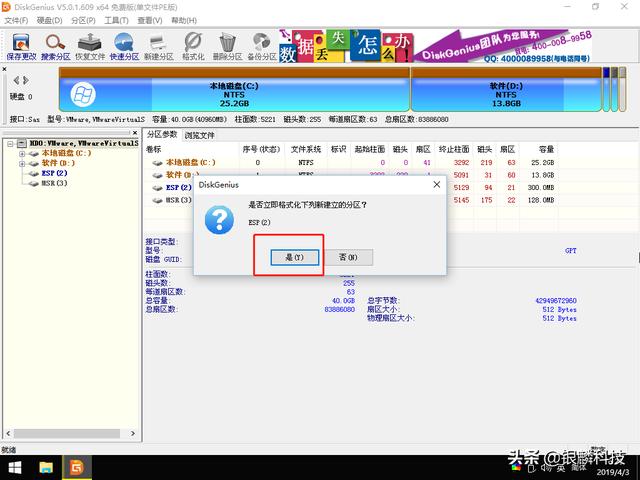Viewport: 640px width, 480px height.
Task: Open the 帮助(H) menu
Action: point(184,20)
